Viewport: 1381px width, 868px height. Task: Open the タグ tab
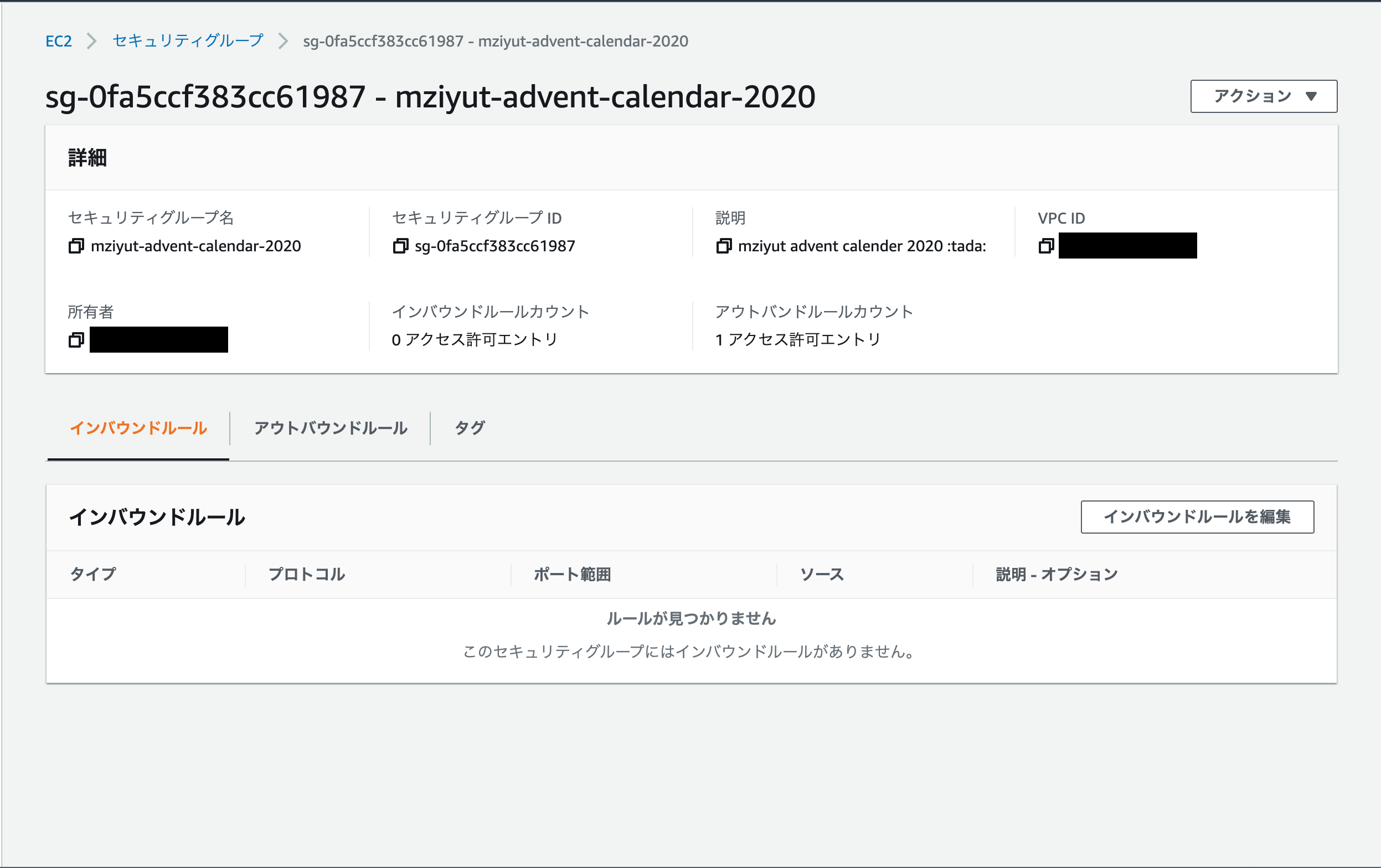point(469,428)
